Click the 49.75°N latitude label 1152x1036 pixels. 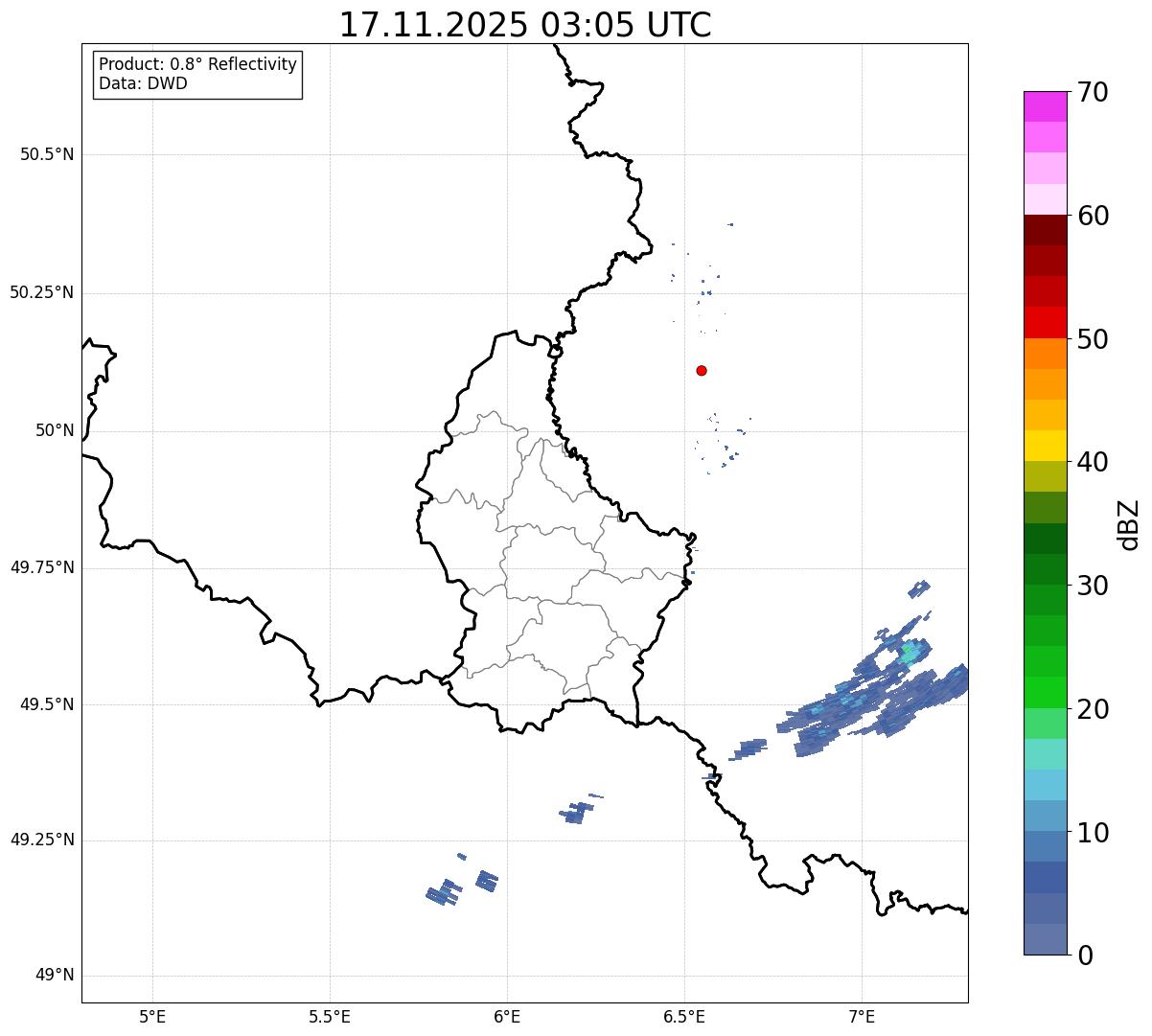tap(41, 567)
